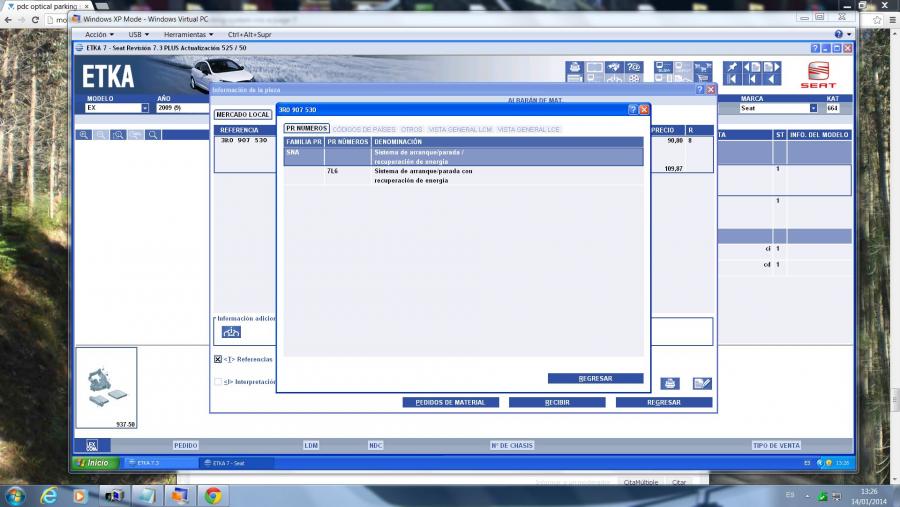Click the TIPO DE VENTA status label
This screenshot has width=900, height=507.
(776, 446)
